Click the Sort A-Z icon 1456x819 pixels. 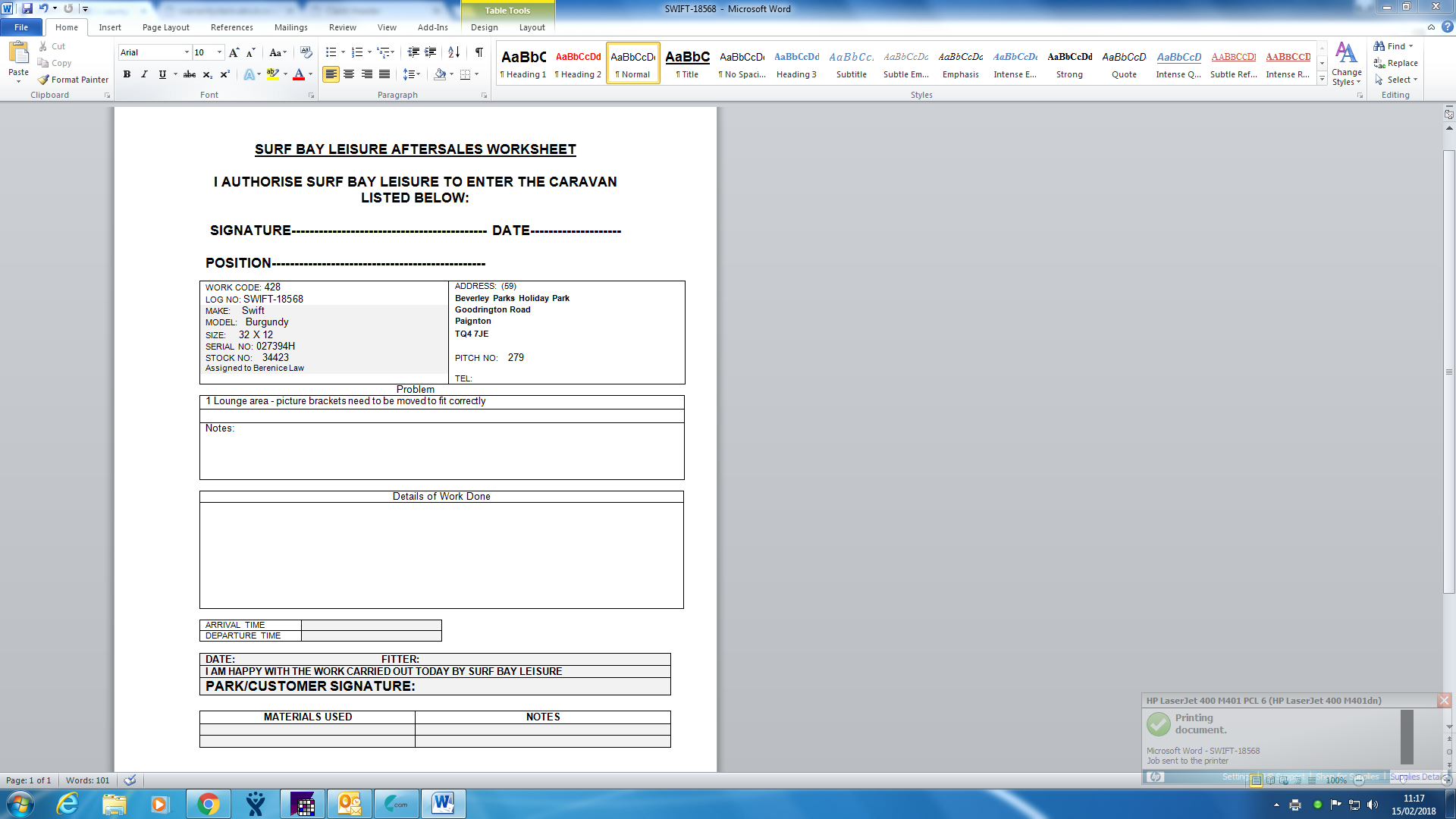point(453,52)
